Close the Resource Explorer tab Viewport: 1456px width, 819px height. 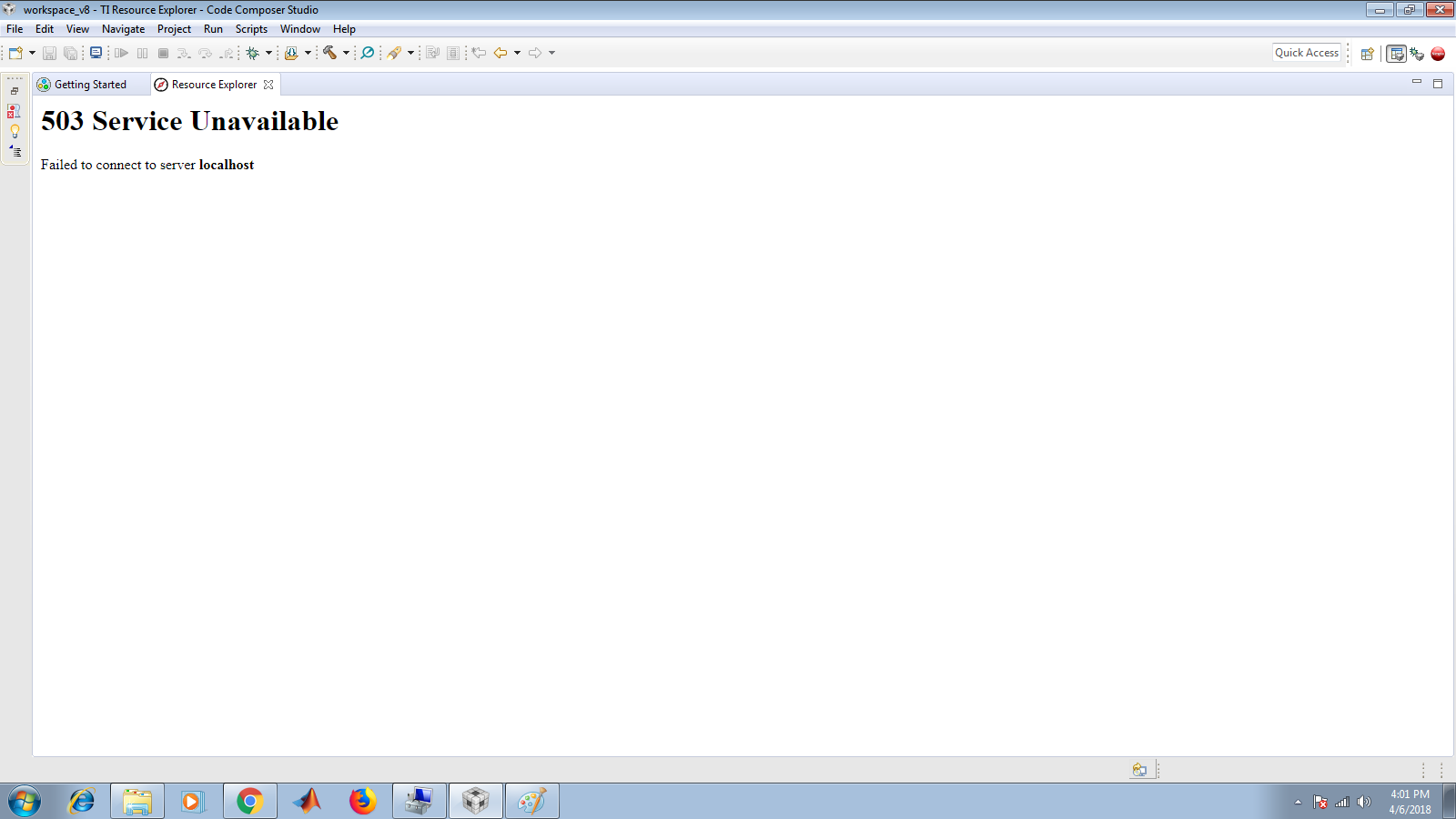[268, 85]
